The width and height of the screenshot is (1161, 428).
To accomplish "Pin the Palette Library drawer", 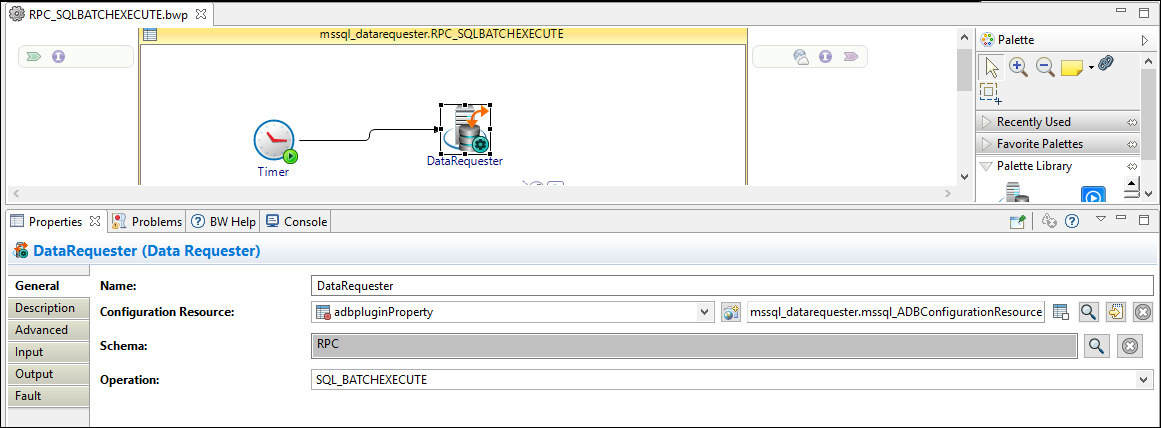I will pos(1132,166).
